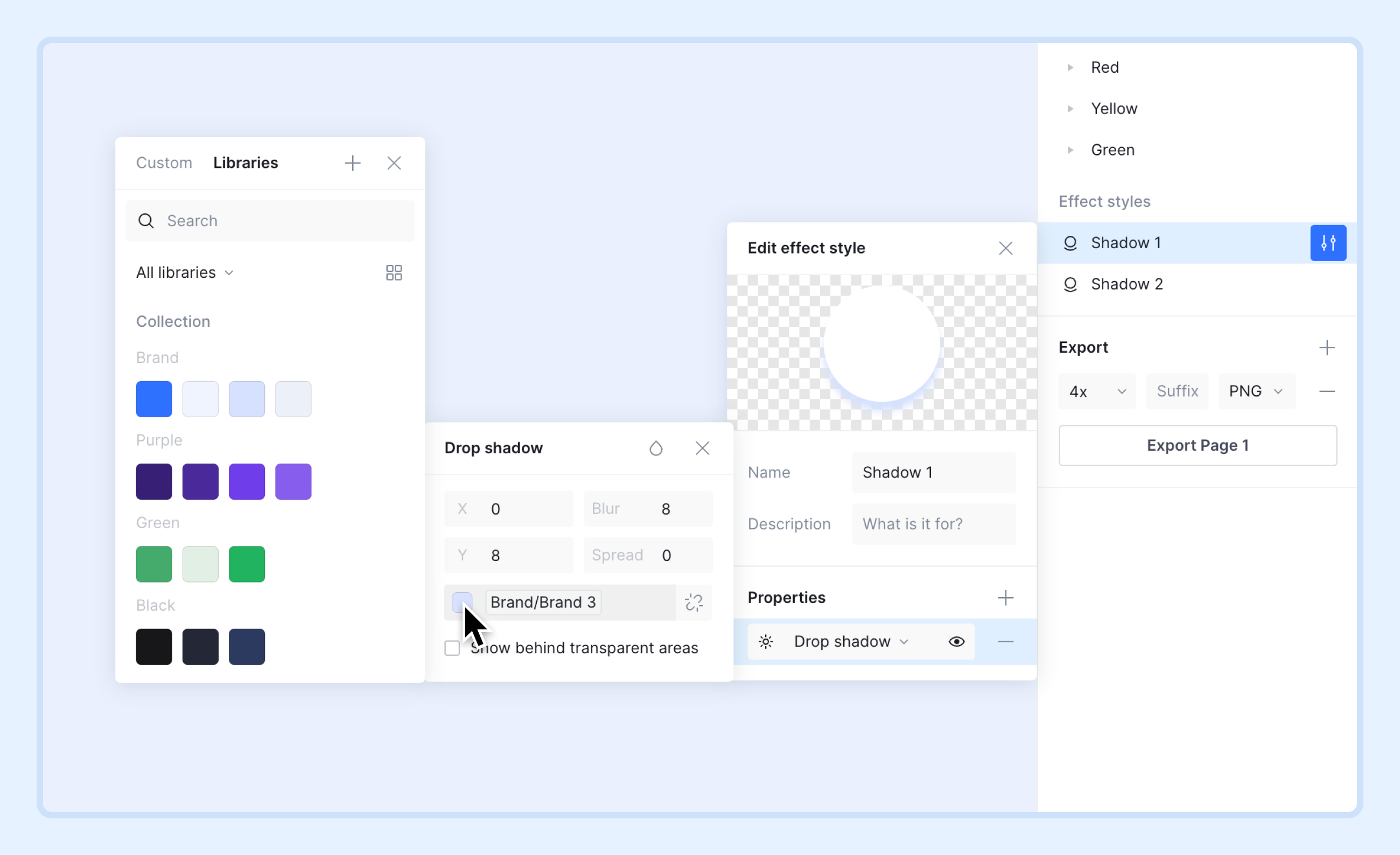This screenshot has width=1400, height=855.
Task: Pick the dark charcoal Black swatch
Action: click(200, 647)
